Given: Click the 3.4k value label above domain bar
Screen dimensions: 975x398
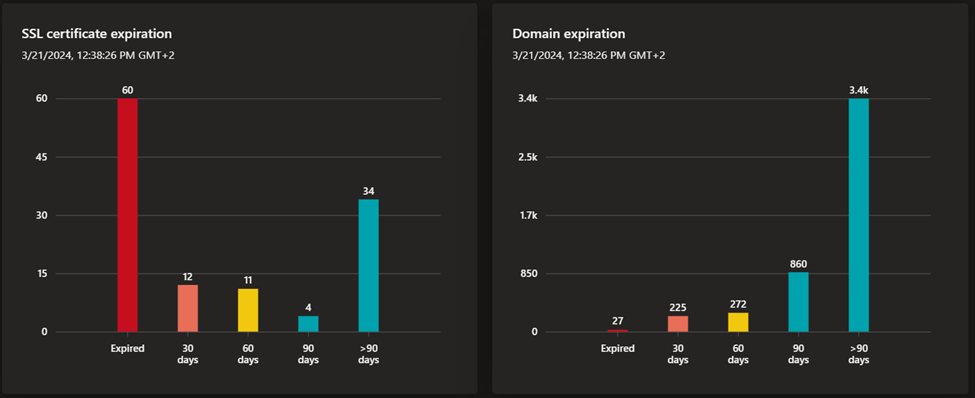Looking at the screenshot, I should tap(859, 90).
